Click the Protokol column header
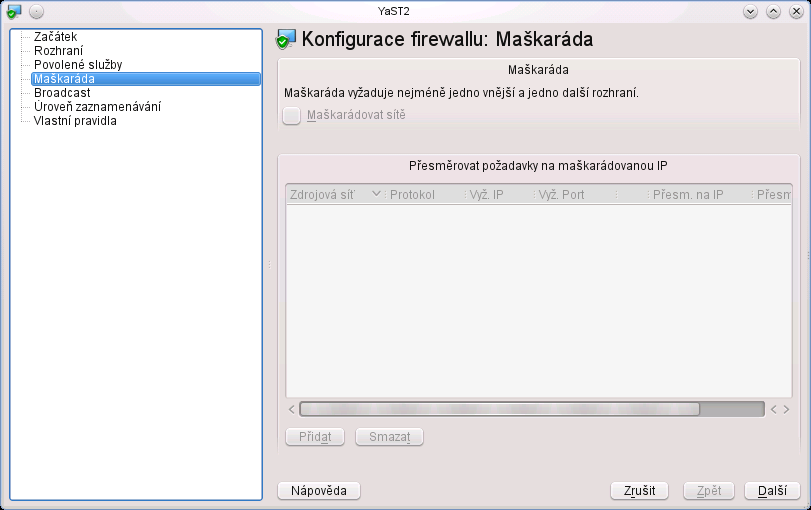Screen dimensions: 811x510 tap(424, 195)
